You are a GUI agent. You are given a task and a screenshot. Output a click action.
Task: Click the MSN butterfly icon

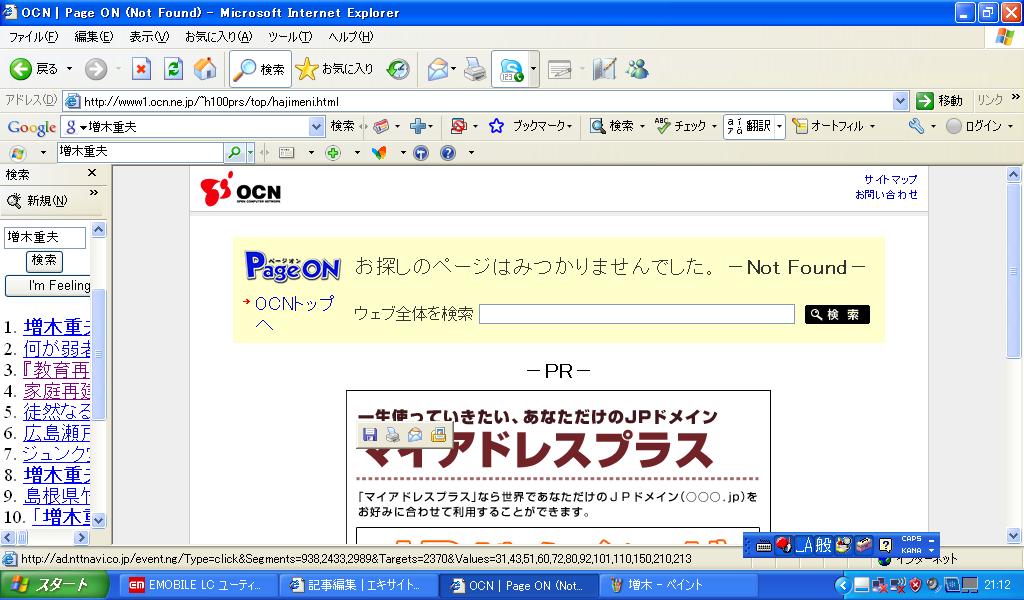pyautogui.click(x=379, y=153)
